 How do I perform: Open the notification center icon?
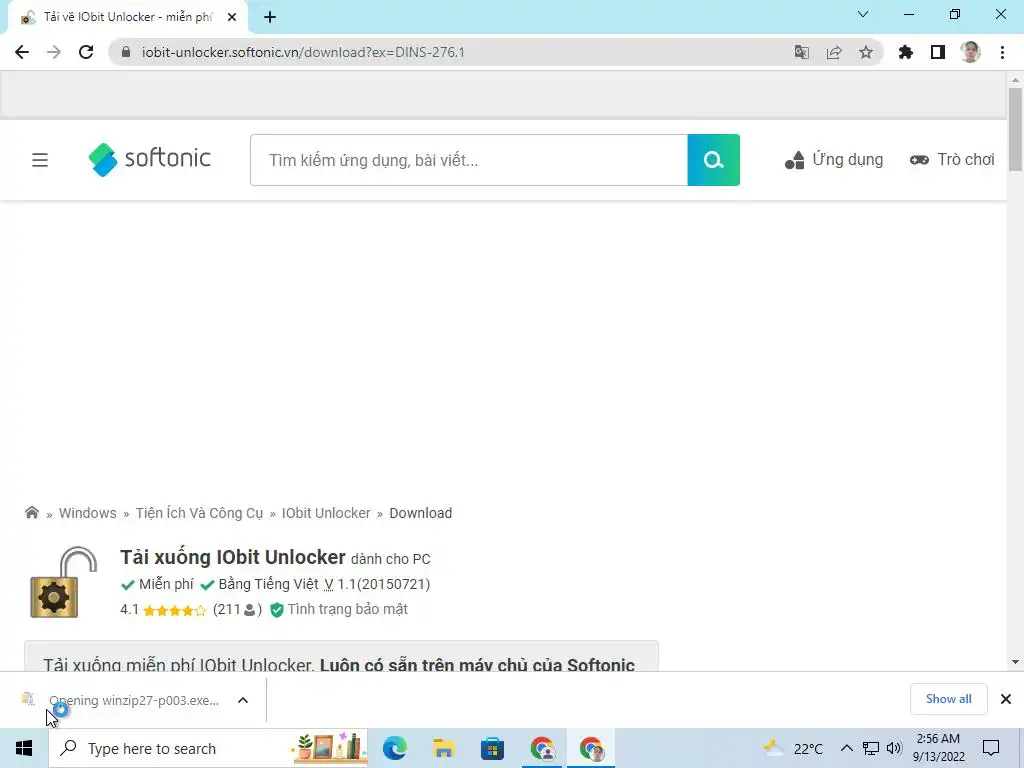991,748
